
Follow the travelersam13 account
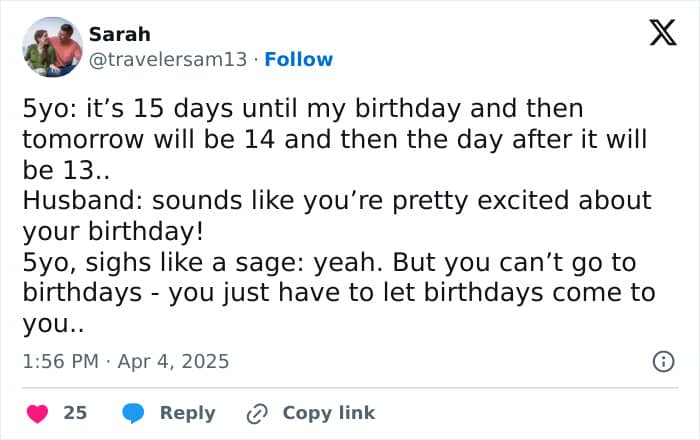(299, 59)
